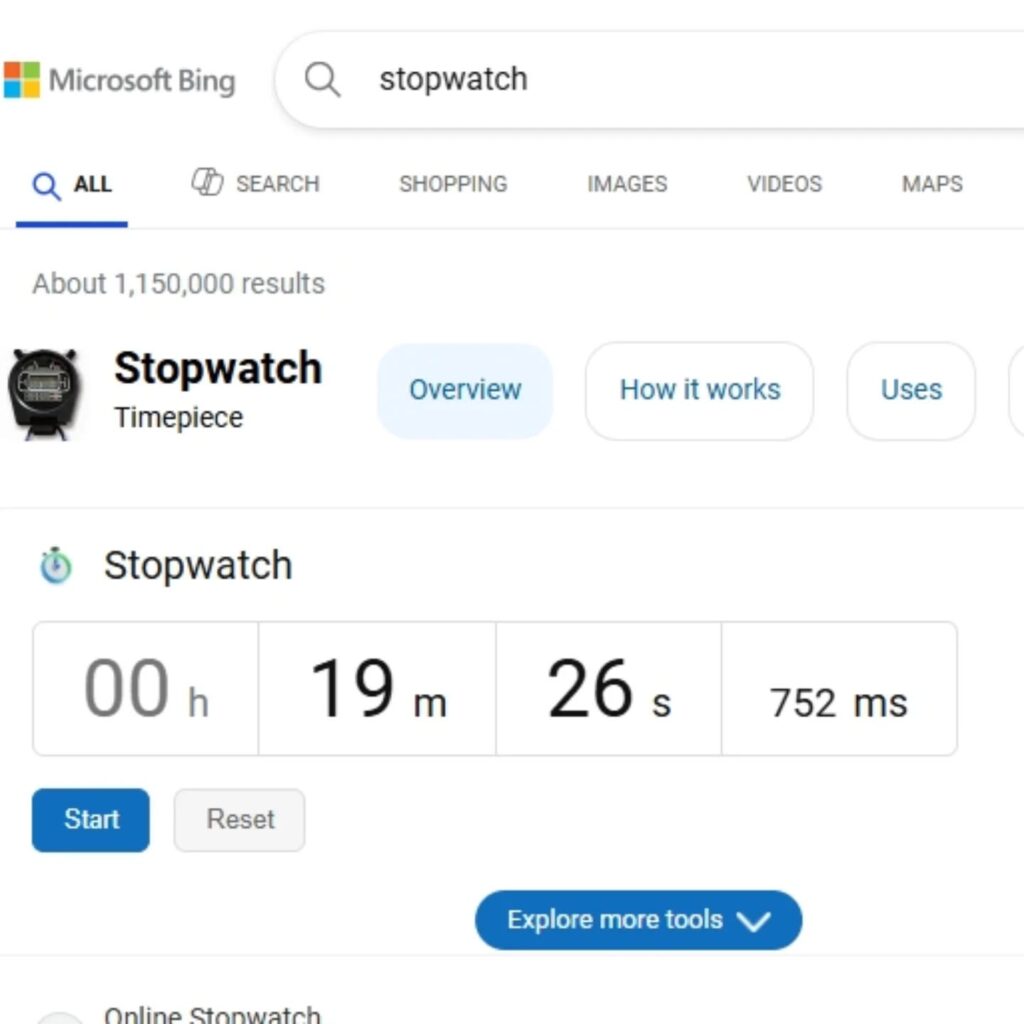Go to the VIDEOS tab
Image resolution: width=1024 pixels, height=1024 pixels.
coord(784,184)
